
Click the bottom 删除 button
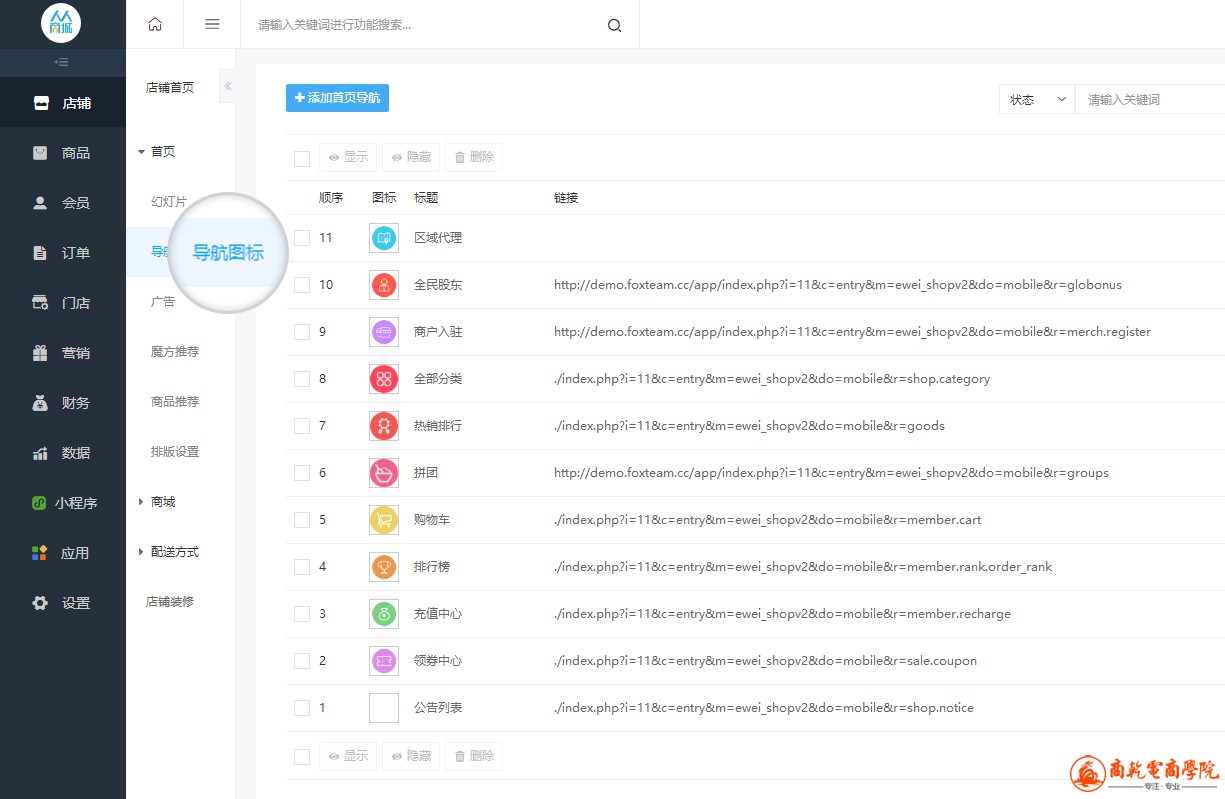point(473,756)
